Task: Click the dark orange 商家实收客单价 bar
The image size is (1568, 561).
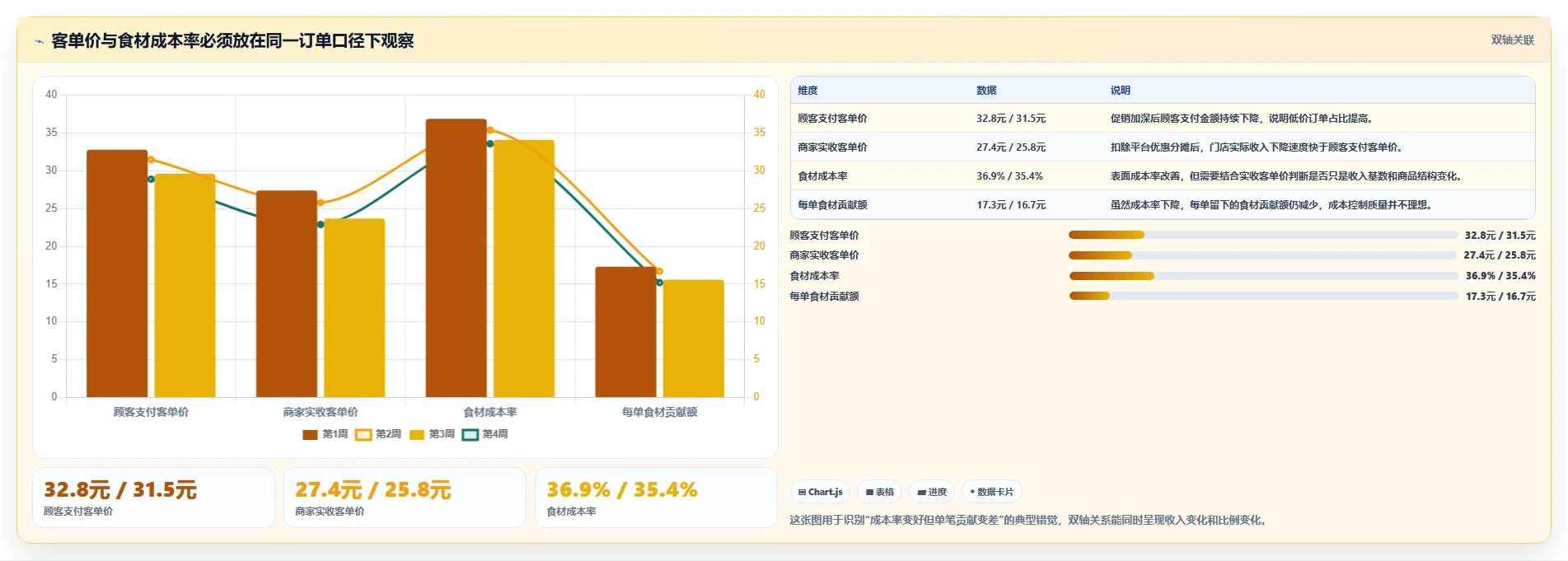Action: [x=287, y=294]
